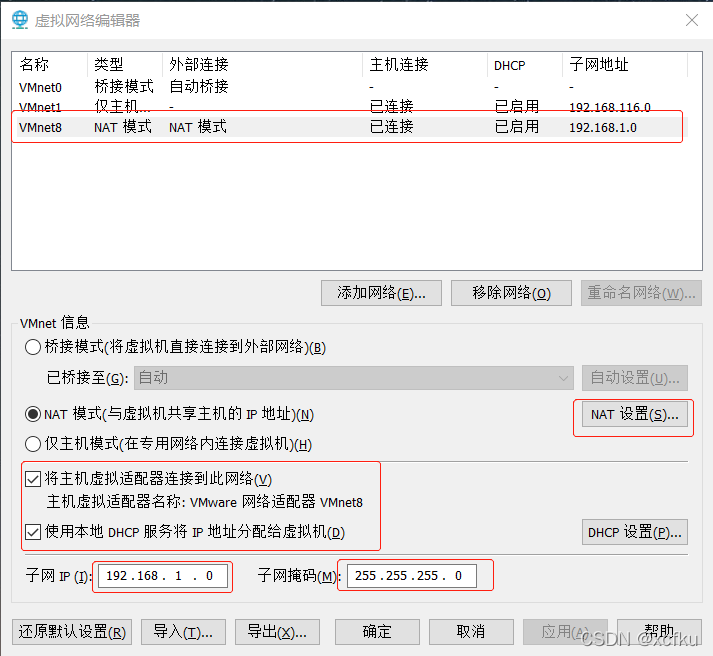Click 导入(T)... button
The width and height of the screenshot is (713, 656).
pyautogui.click(x=183, y=632)
